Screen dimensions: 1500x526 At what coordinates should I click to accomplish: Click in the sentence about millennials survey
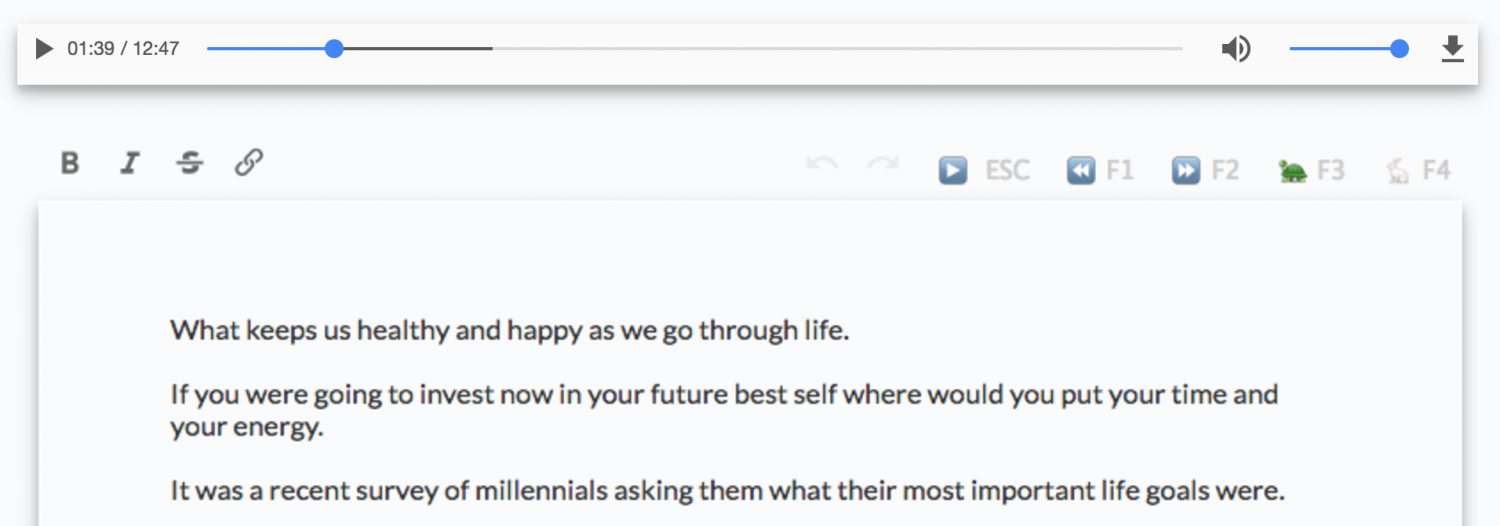726,491
